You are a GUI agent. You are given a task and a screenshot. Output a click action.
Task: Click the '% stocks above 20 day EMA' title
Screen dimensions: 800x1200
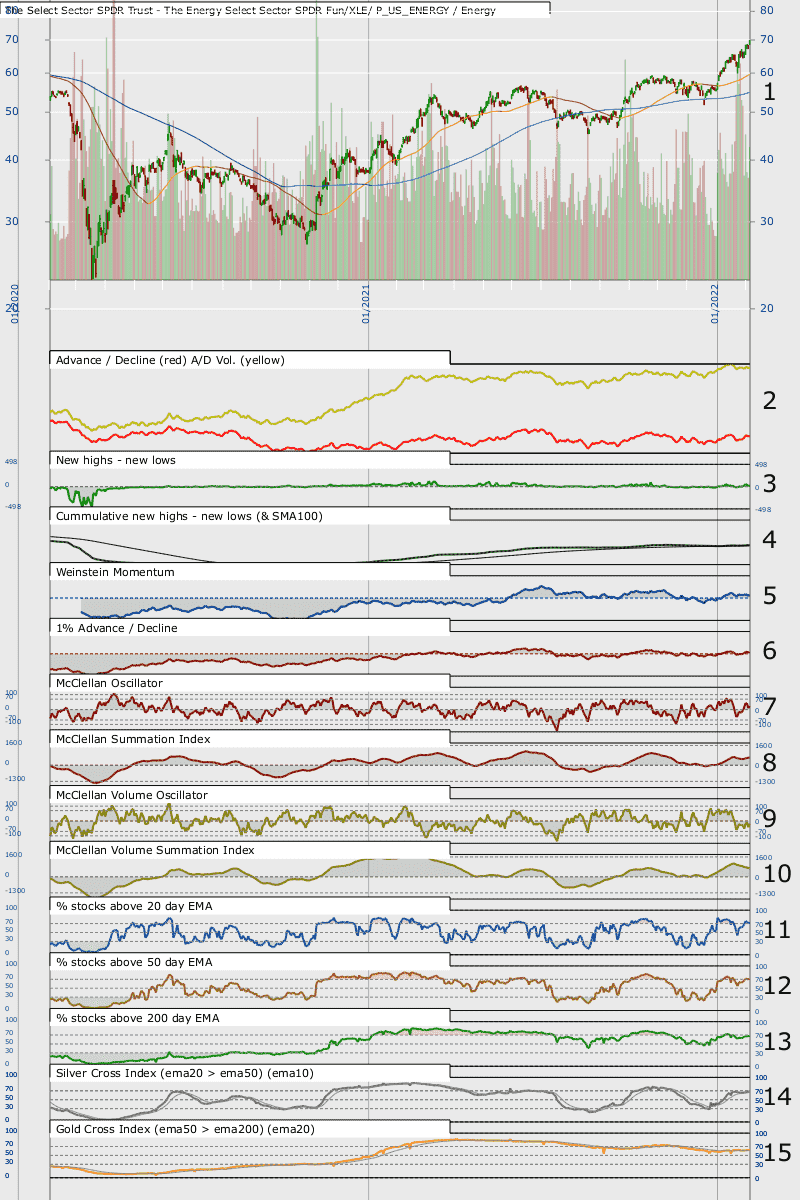[135, 906]
